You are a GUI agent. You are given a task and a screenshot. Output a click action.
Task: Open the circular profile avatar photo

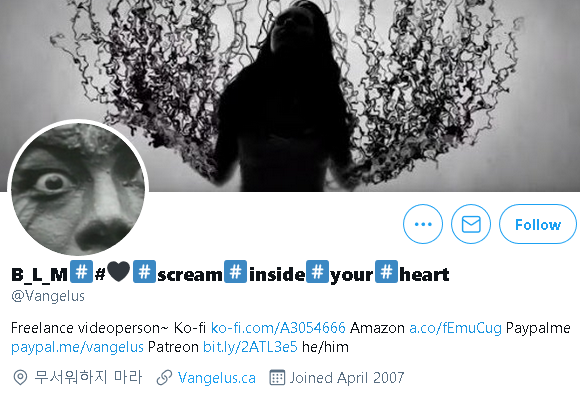click(x=78, y=189)
